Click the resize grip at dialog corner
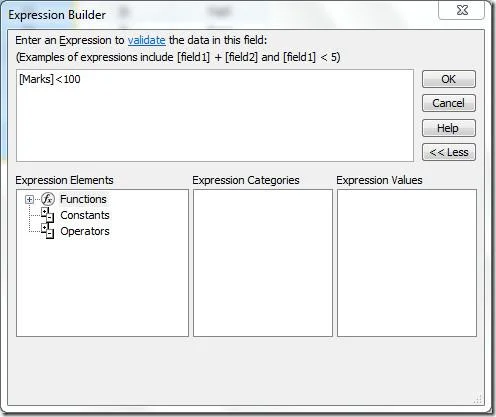Image resolution: width=496 pixels, height=417 pixels. (x=478, y=399)
